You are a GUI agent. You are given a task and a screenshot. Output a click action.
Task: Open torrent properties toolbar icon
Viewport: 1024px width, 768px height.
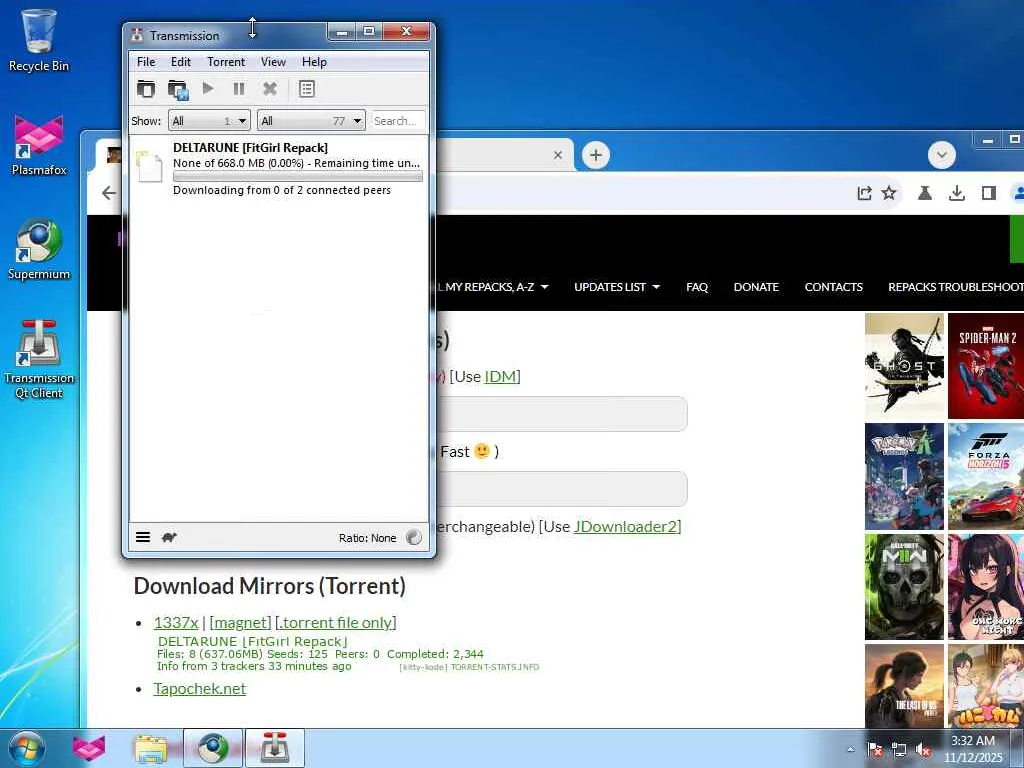pos(307,89)
